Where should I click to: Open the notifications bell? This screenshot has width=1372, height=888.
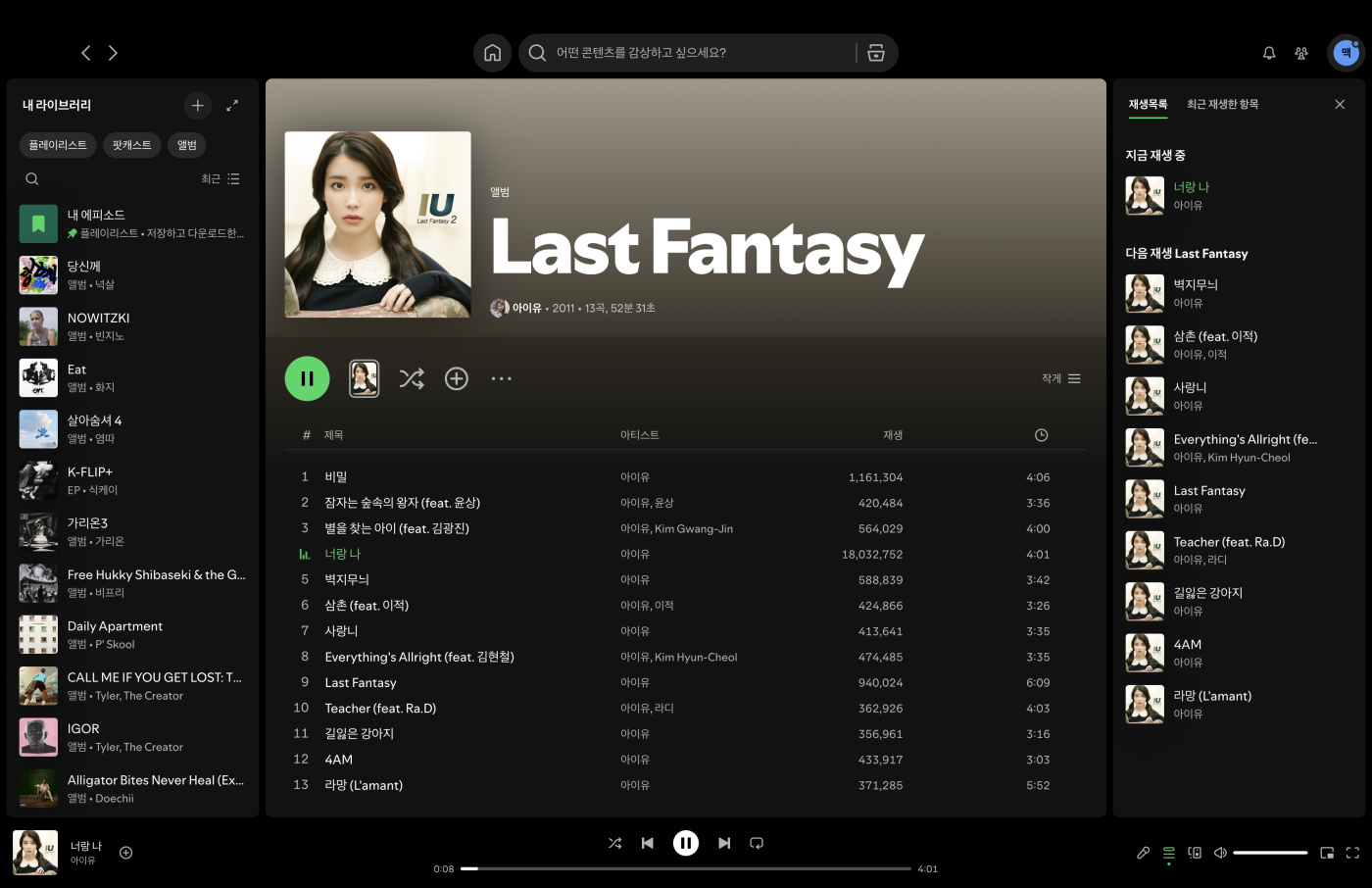[x=1269, y=53]
